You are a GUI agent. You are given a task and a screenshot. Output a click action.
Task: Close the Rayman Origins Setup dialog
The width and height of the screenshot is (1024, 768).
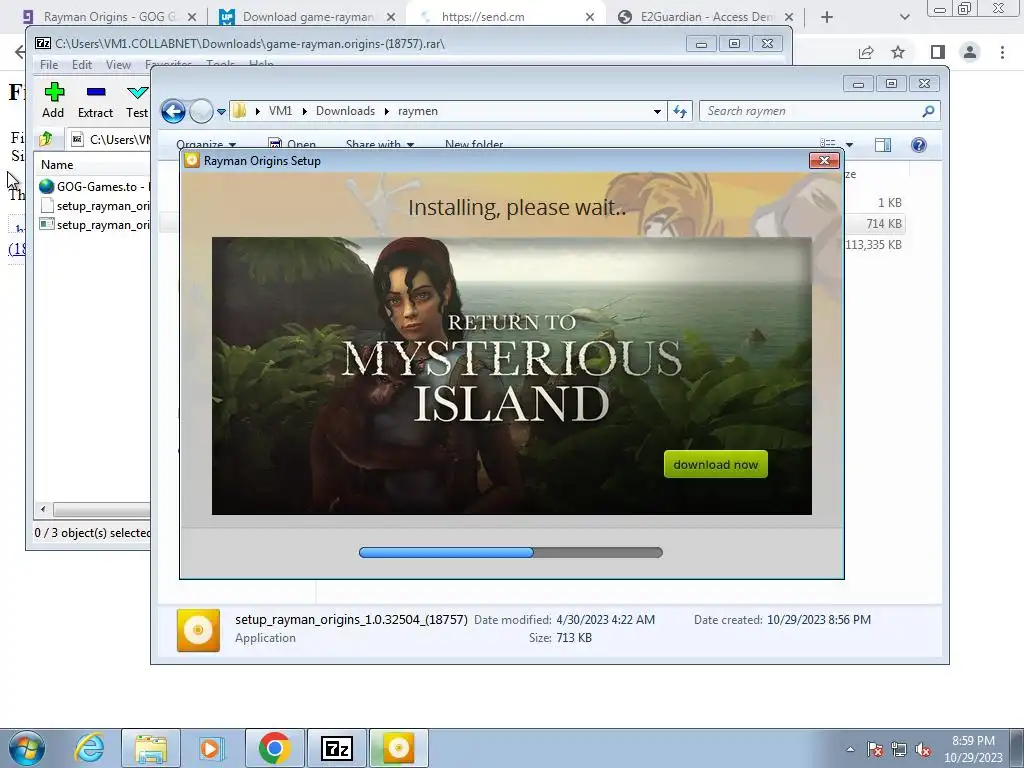coord(824,161)
